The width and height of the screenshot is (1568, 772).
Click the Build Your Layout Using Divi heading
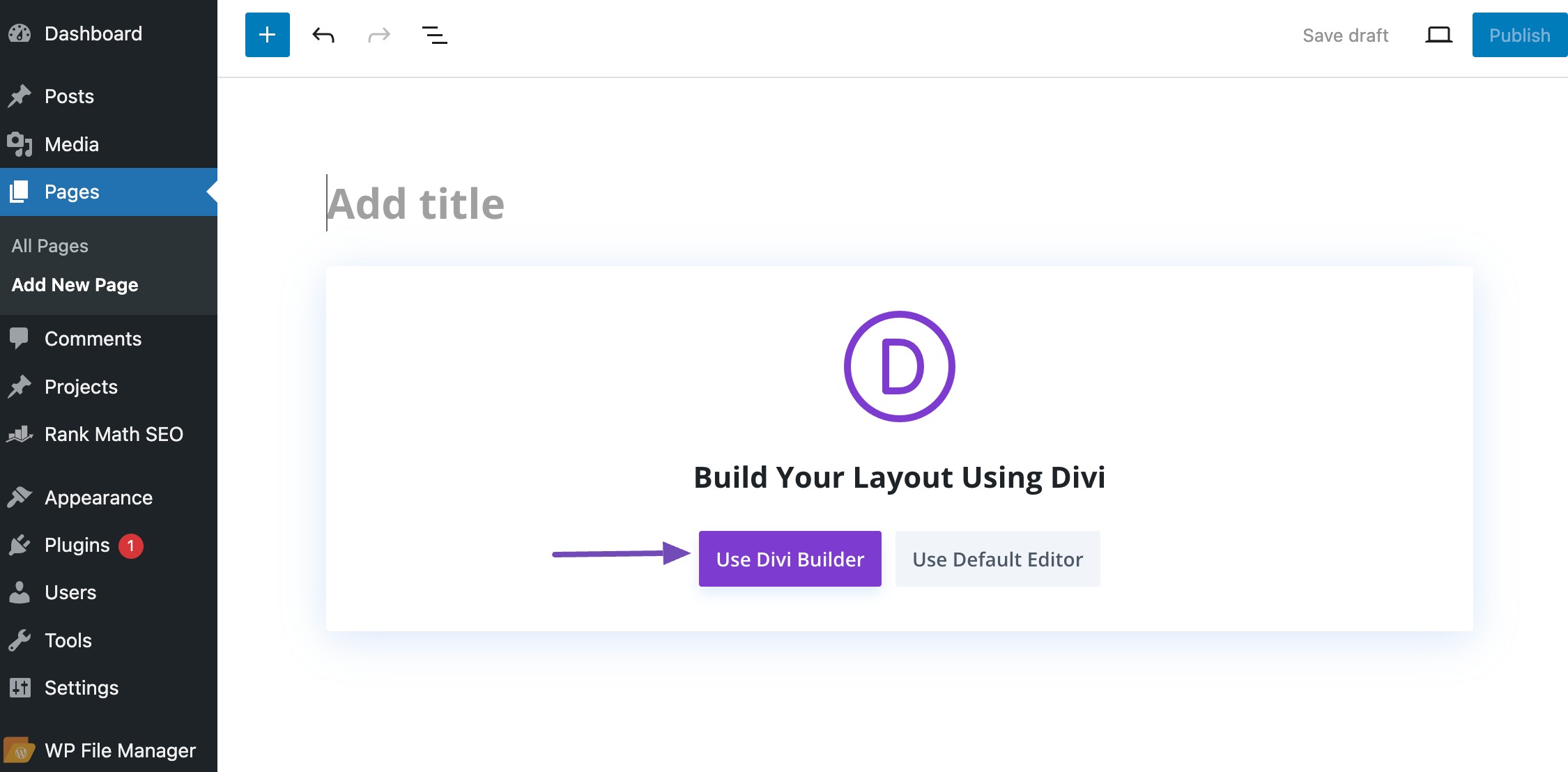coord(900,477)
